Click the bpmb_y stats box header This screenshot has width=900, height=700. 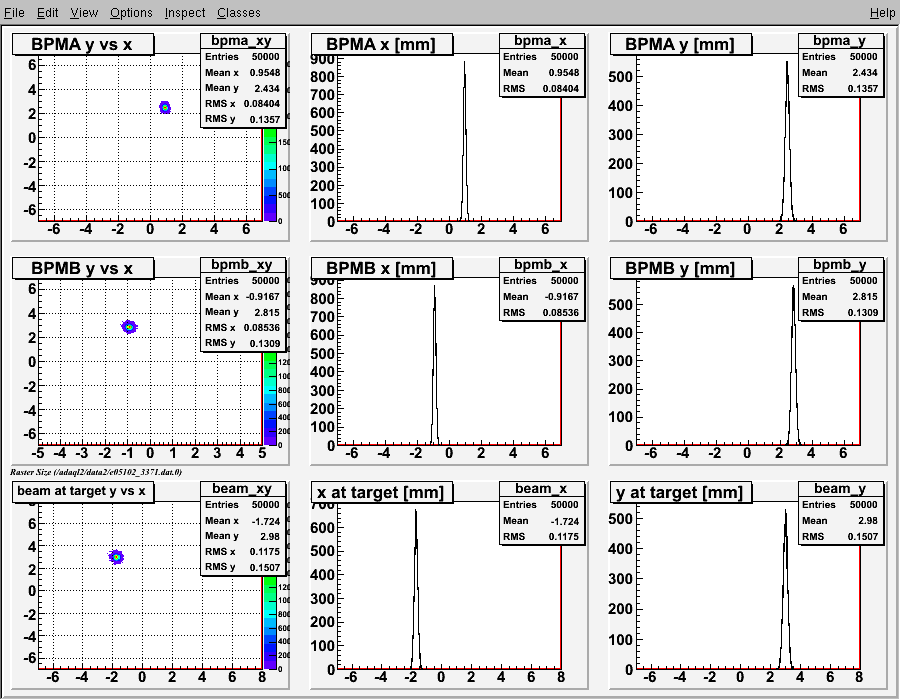(840, 265)
